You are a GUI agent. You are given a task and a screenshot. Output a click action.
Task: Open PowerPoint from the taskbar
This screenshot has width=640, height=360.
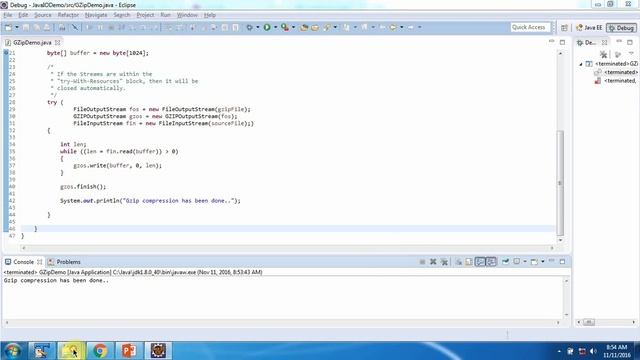(x=129, y=351)
